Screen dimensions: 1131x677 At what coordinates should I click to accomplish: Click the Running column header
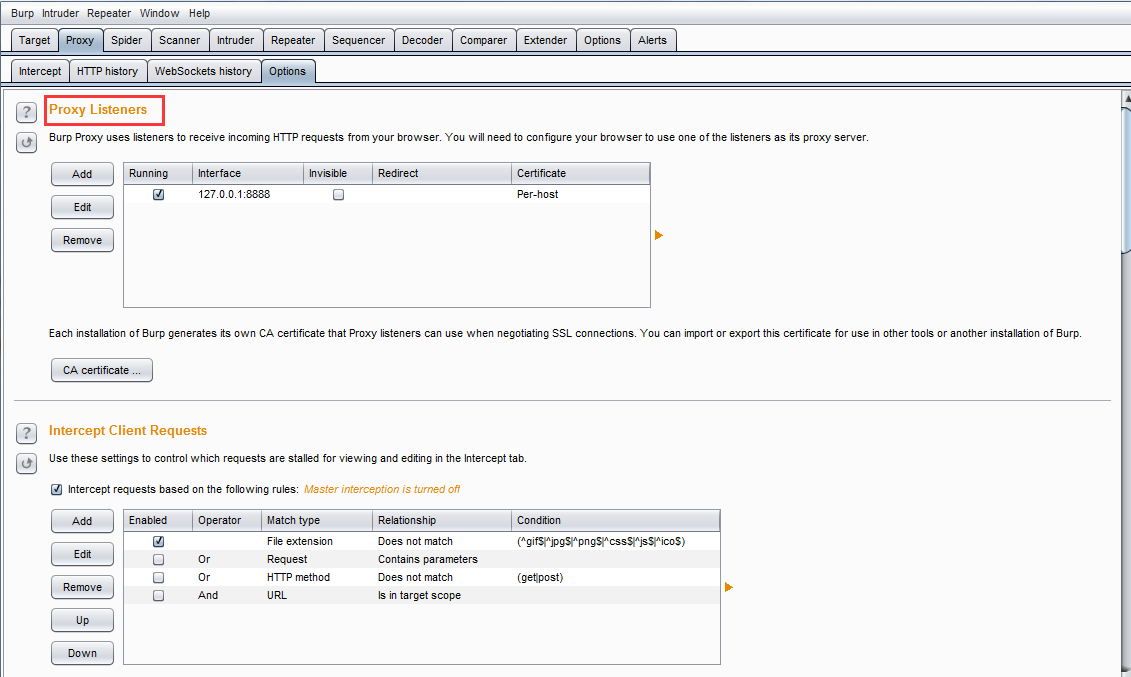tap(158, 173)
